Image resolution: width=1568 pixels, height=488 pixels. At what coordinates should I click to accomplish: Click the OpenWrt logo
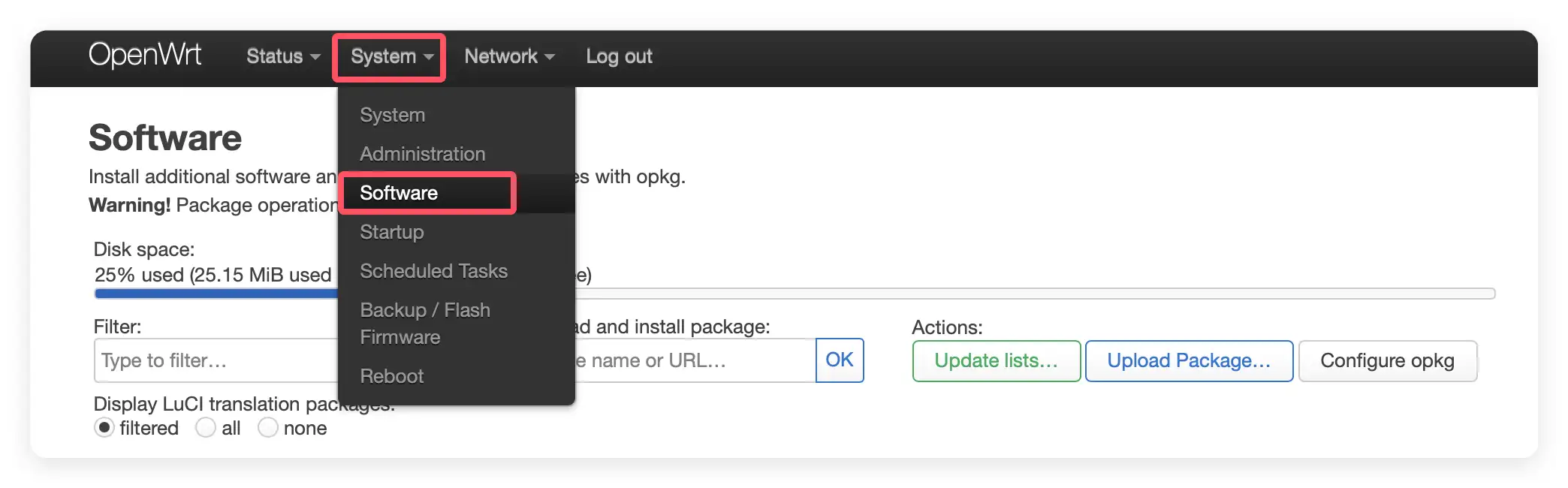145,56
